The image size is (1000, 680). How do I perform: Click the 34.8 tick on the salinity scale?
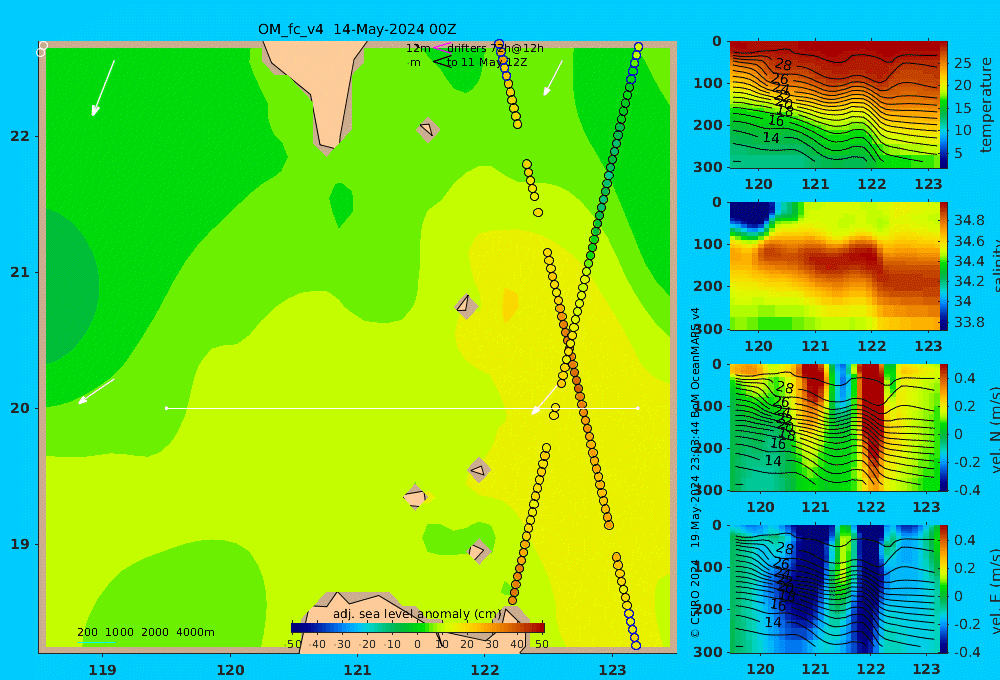[969, 220]
